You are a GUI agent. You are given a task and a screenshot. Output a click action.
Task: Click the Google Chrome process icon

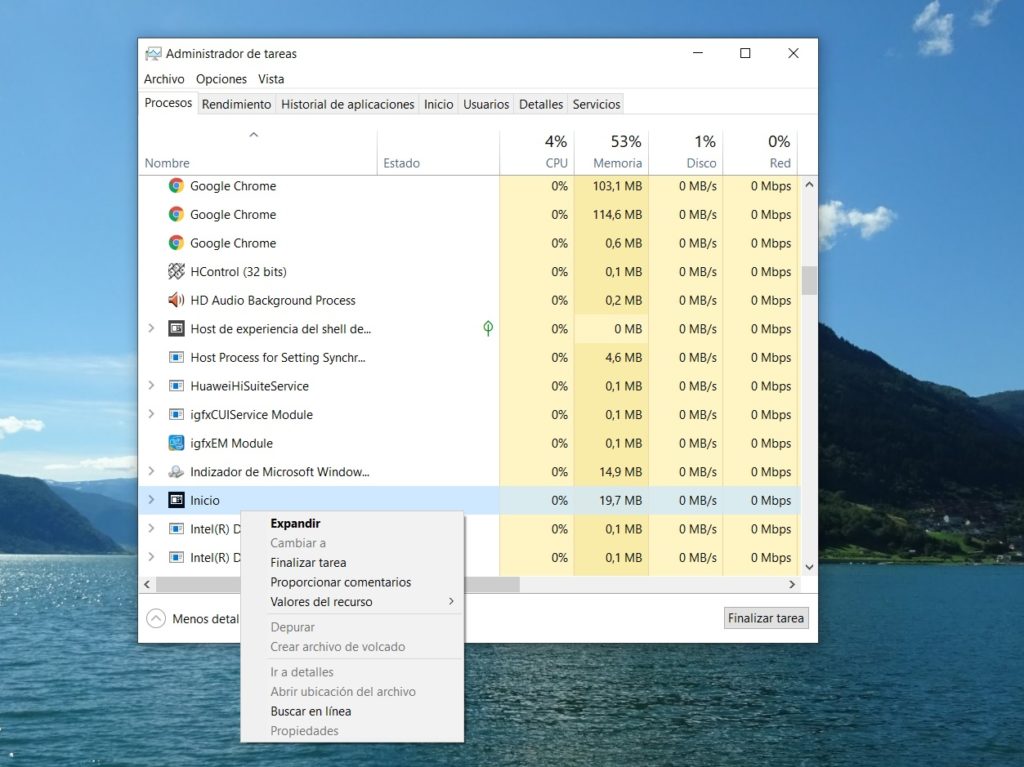coord(175,186)
